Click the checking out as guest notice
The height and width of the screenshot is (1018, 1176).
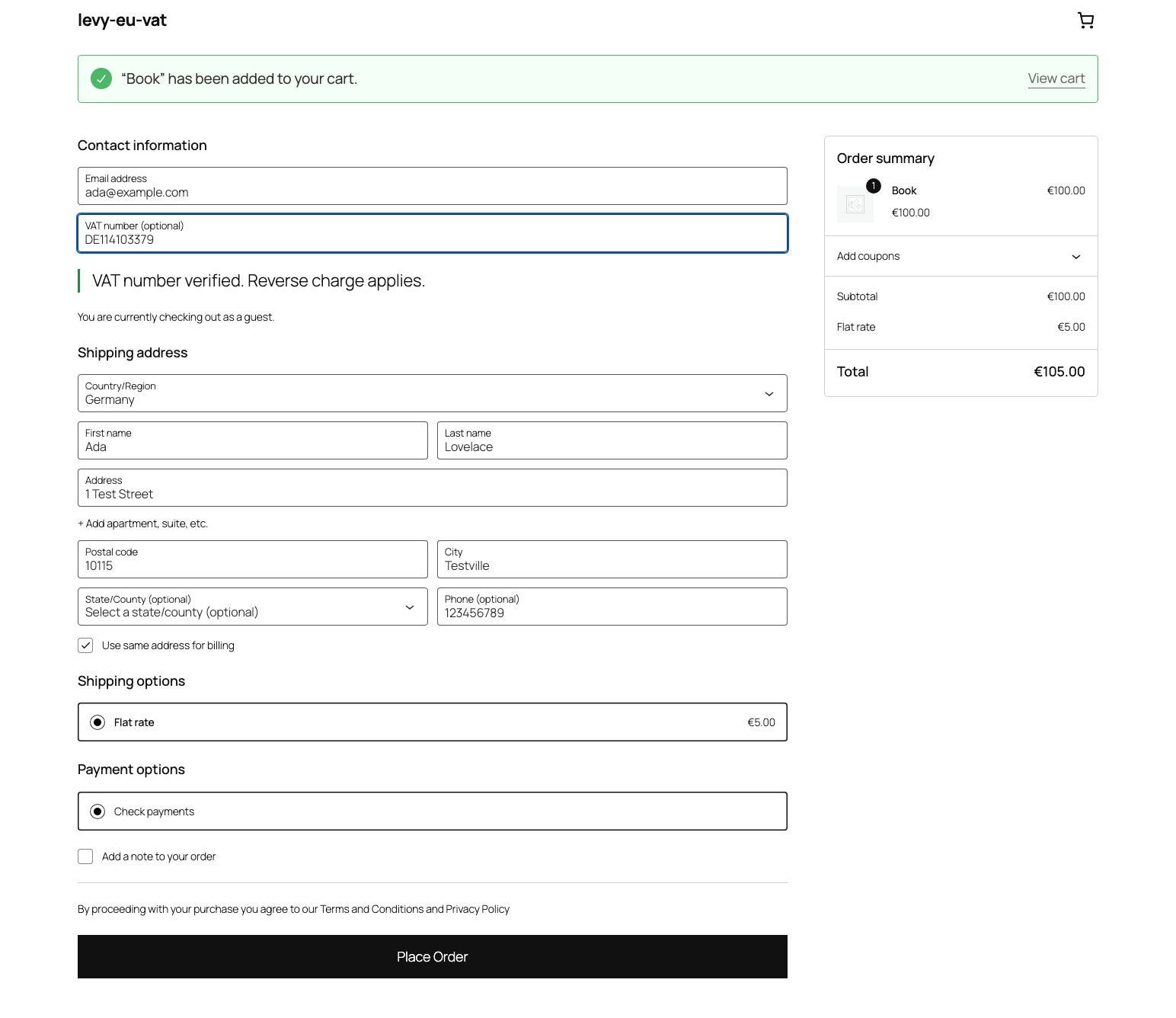[x=176, y=317]
